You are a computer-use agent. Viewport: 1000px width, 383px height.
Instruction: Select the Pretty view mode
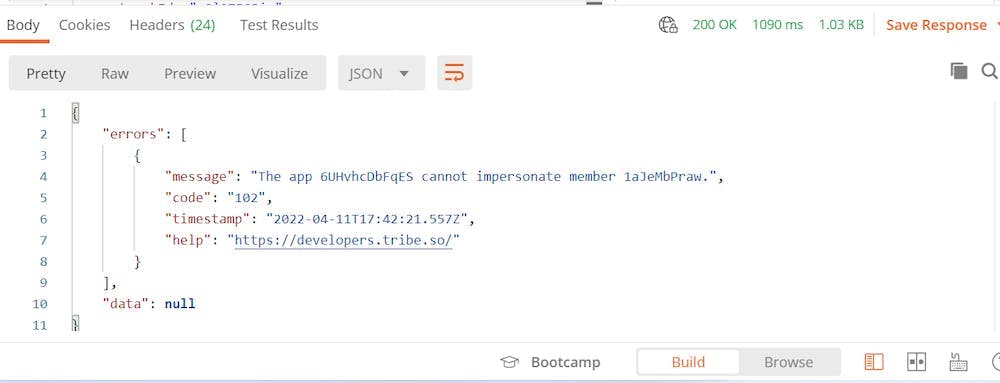[x=46, y=73]
